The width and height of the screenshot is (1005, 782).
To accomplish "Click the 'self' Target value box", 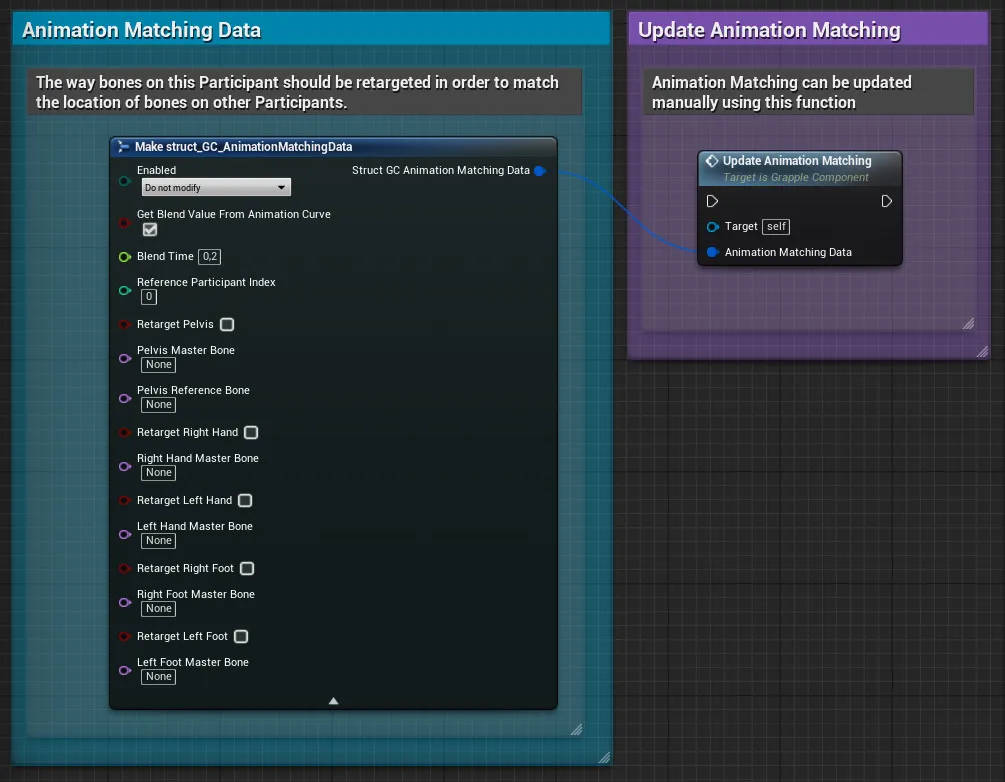I will [x=776, y=226].
